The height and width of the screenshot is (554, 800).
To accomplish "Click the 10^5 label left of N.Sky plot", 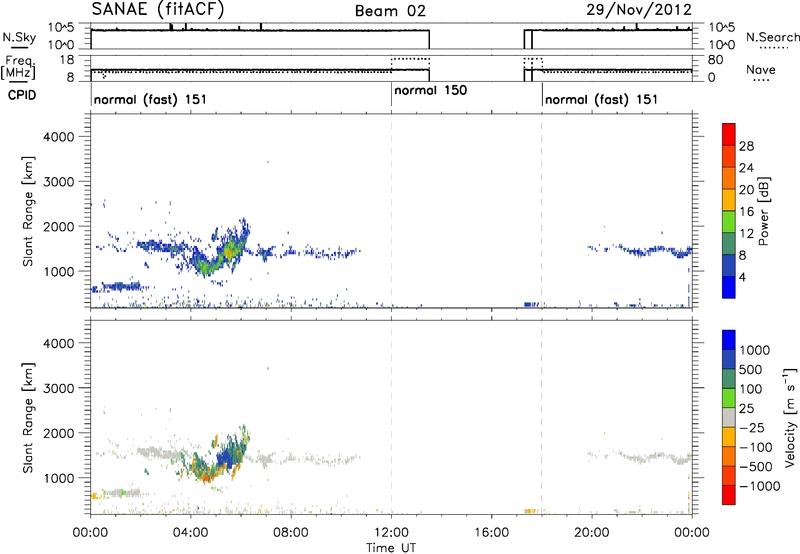I will (x=61, y=28).
